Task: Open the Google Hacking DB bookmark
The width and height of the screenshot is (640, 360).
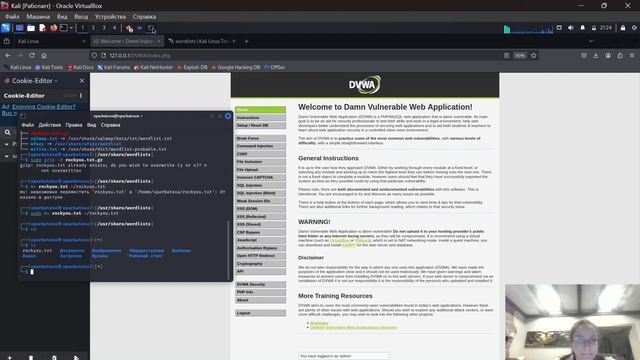Action: coord(236,67)
